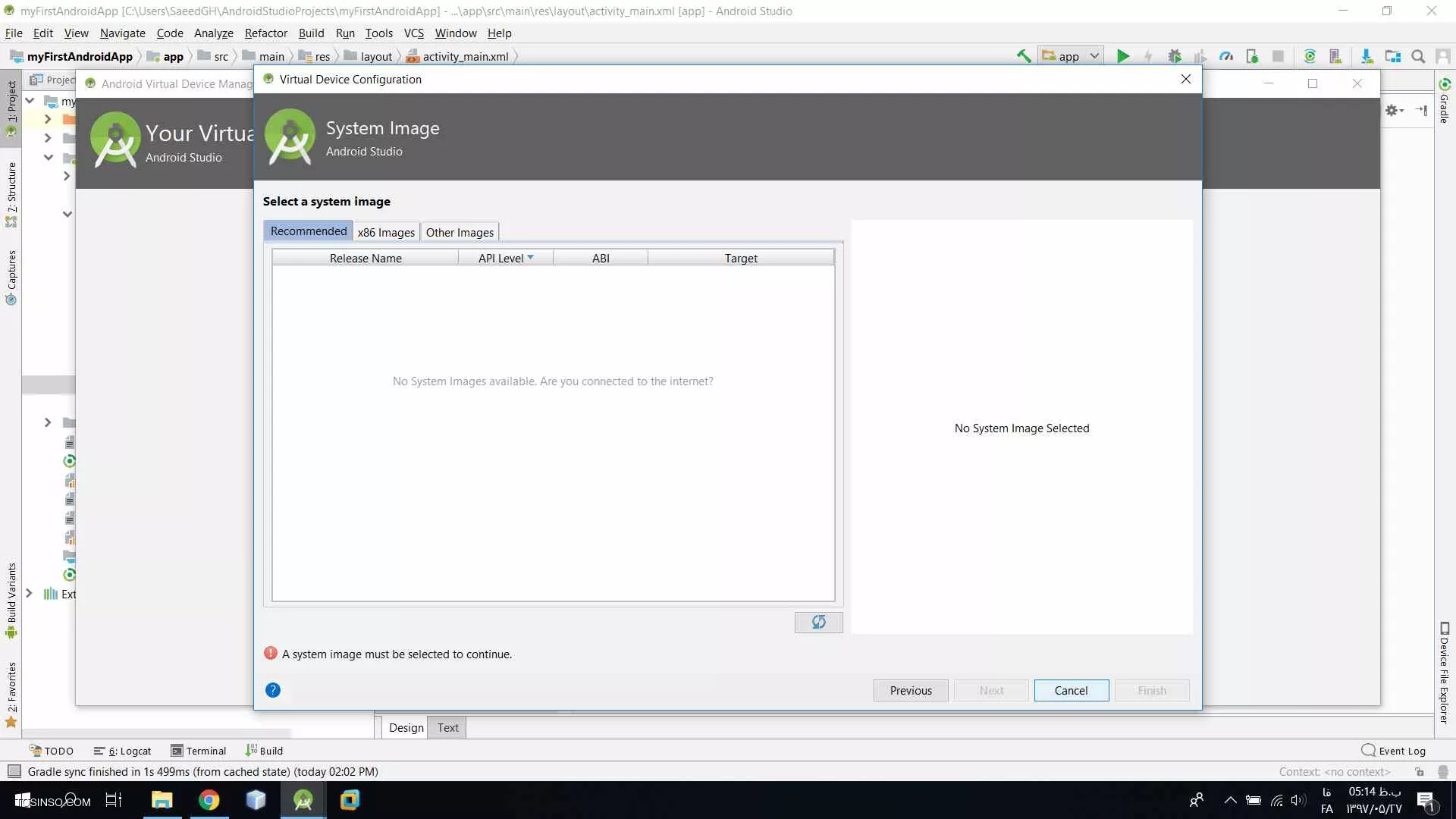1456x819 pixels.
Task: Open the Build menu
Action: (x=311, y=33)
